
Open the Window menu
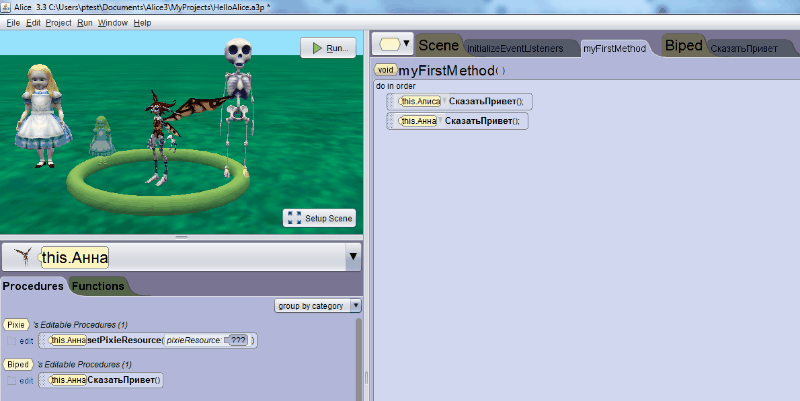click(113, 23)
